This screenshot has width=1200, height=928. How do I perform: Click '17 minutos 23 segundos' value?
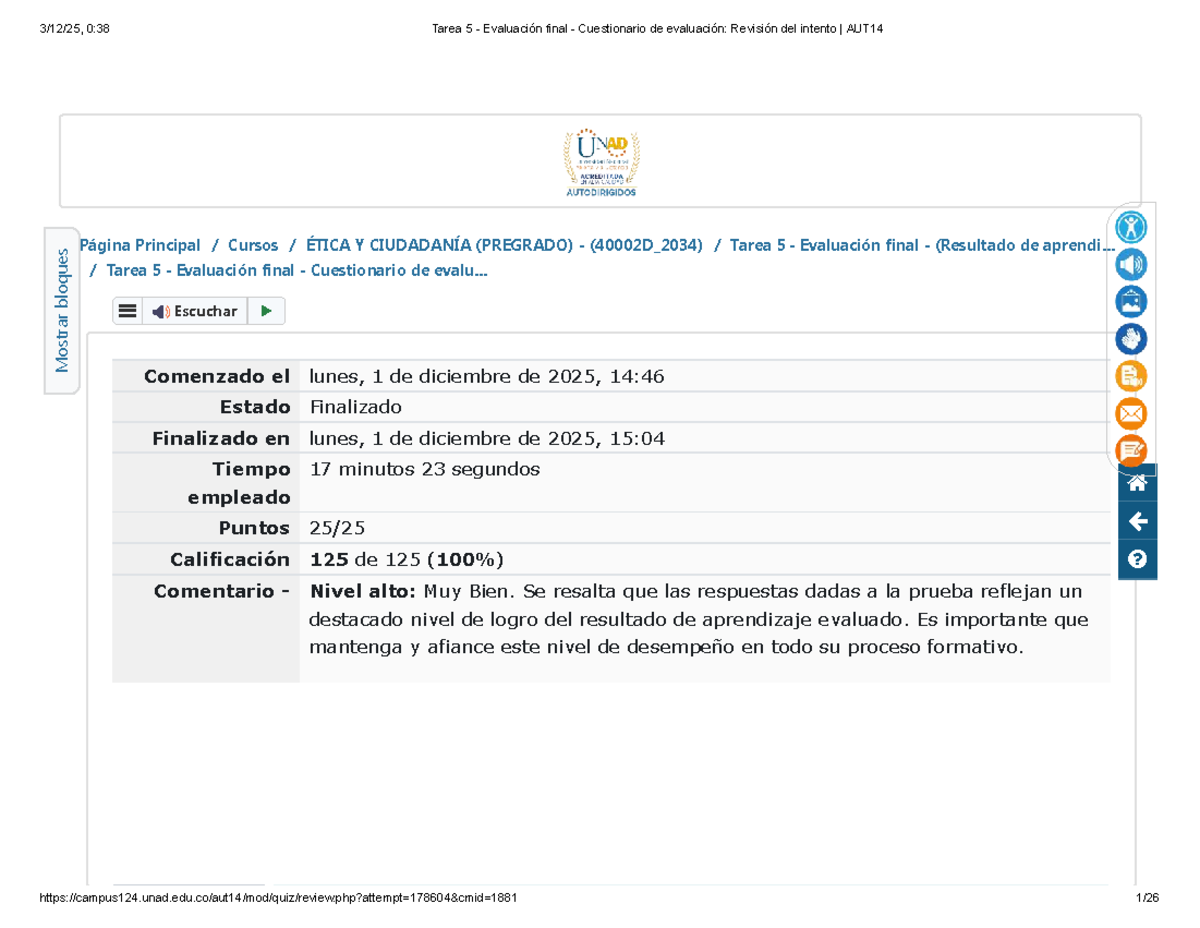425,469
